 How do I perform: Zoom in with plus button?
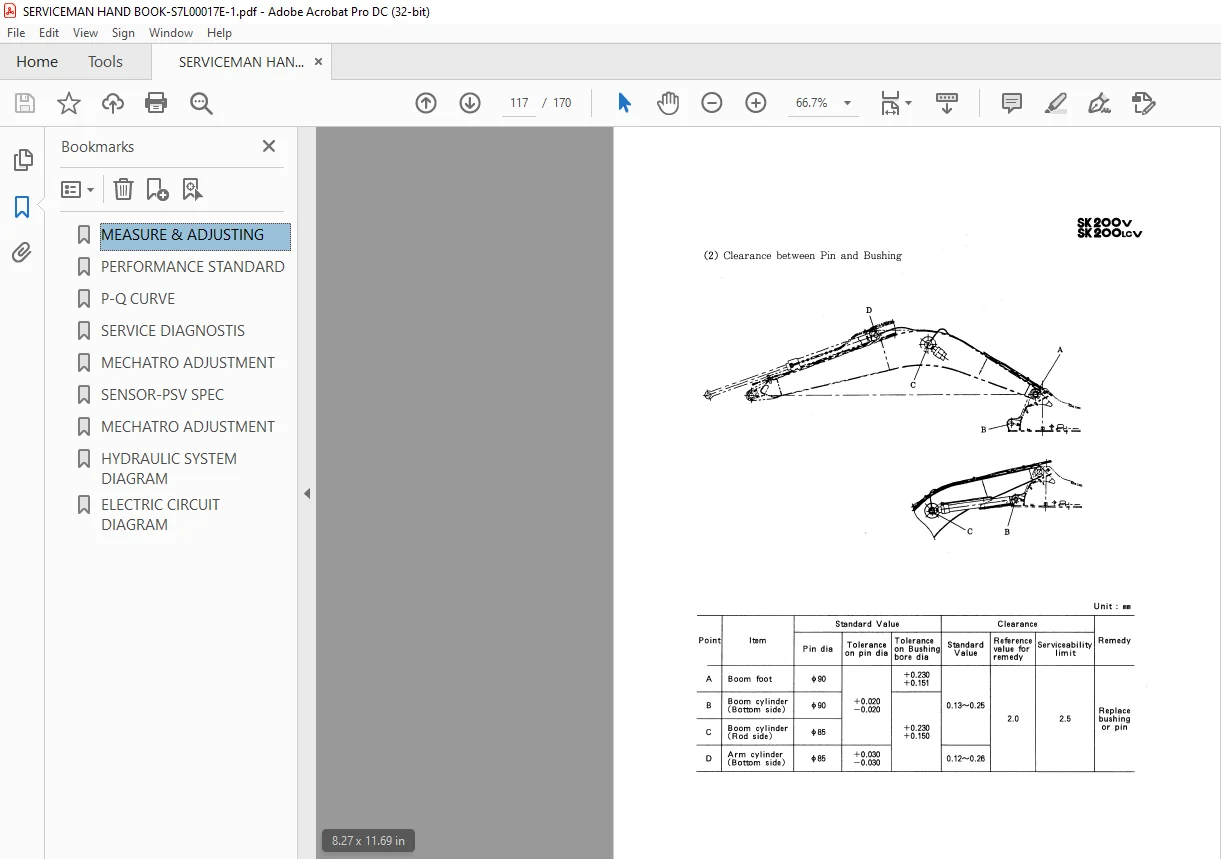point(756,103)
